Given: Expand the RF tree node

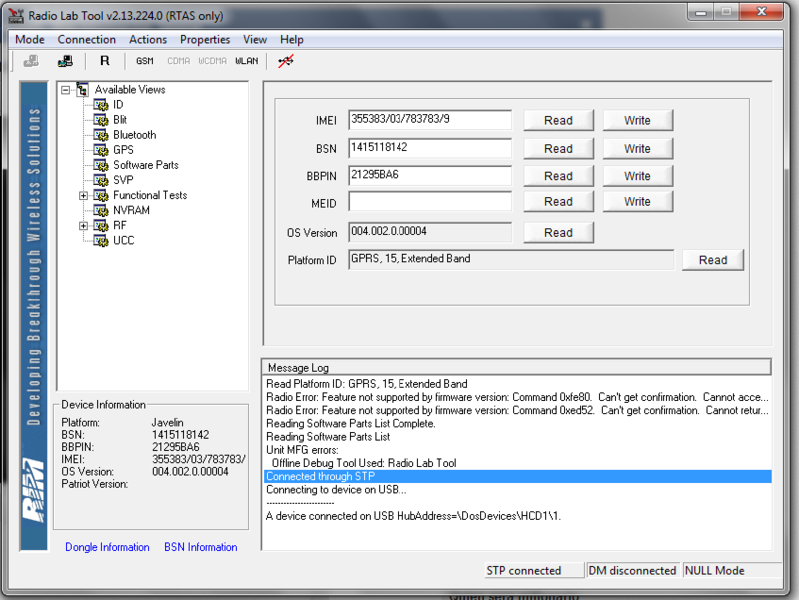Looking at the screenshot, I should [x=84, y=226].
